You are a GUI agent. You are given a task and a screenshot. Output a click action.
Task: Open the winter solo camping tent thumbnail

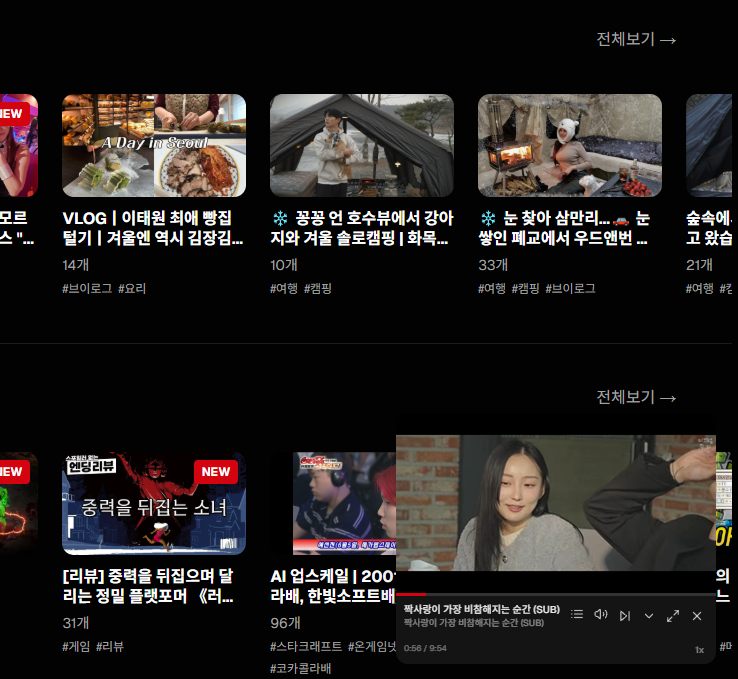[362, 145]
